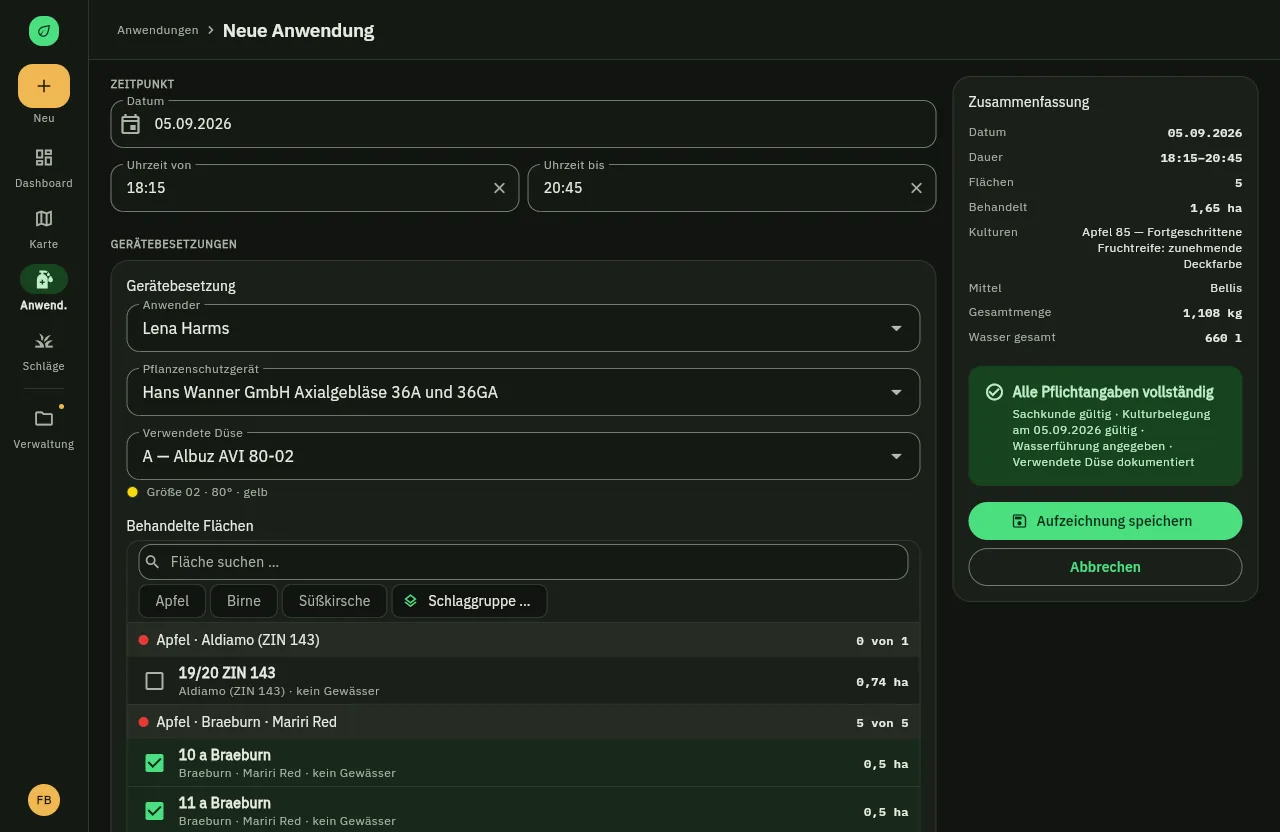Click summary Dauer value 18:15–20:45
Image resolution: width=1280 pixels, height=832 pixels.
pyautogui.click(x=1201, y=158)
